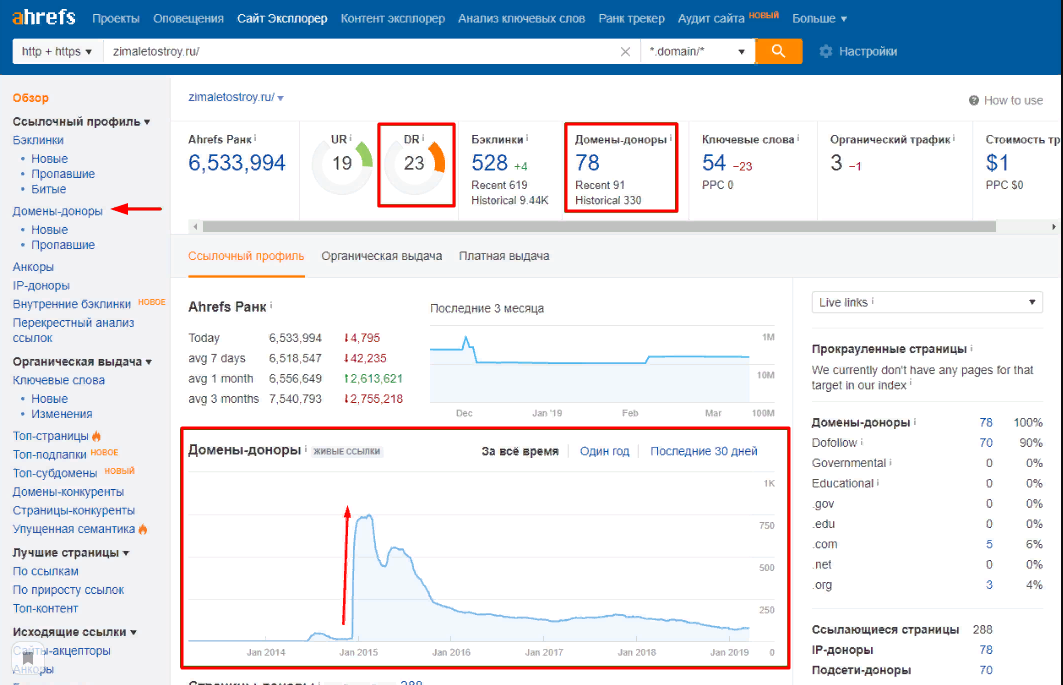Click the info icon next to UR

pyautogui.click(x=350, y=138)
